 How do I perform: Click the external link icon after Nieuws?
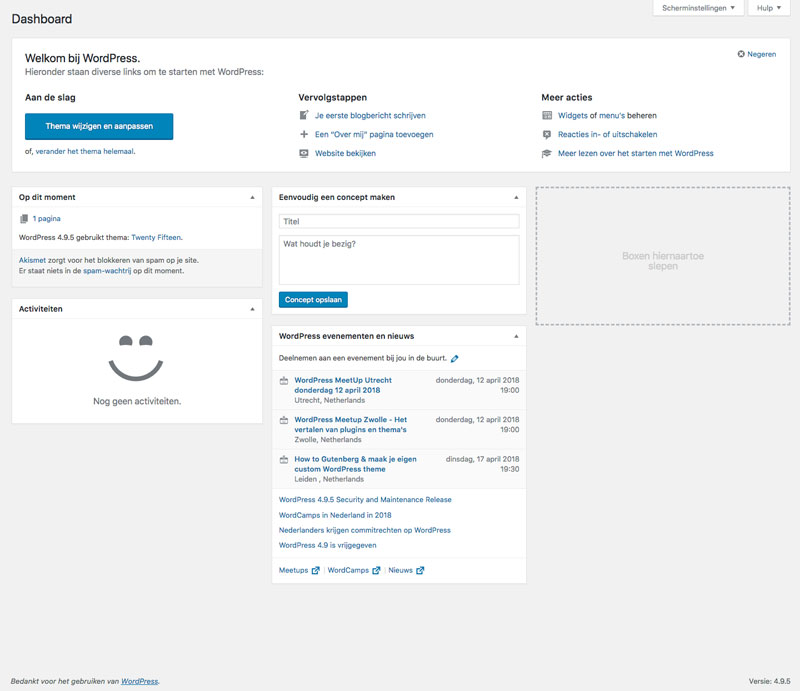point(420,571)
